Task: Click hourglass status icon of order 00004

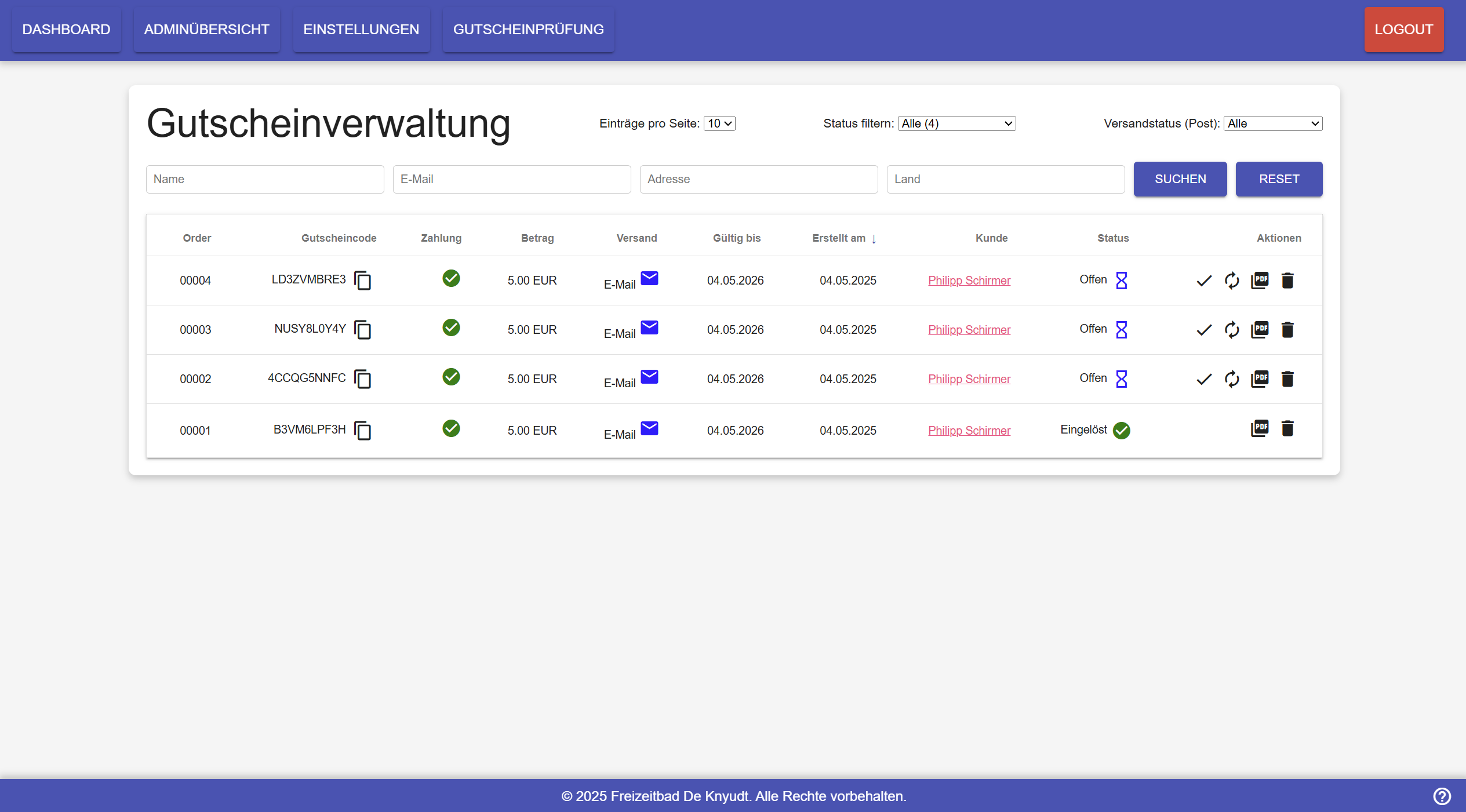Action: (x=1122, y=281)
